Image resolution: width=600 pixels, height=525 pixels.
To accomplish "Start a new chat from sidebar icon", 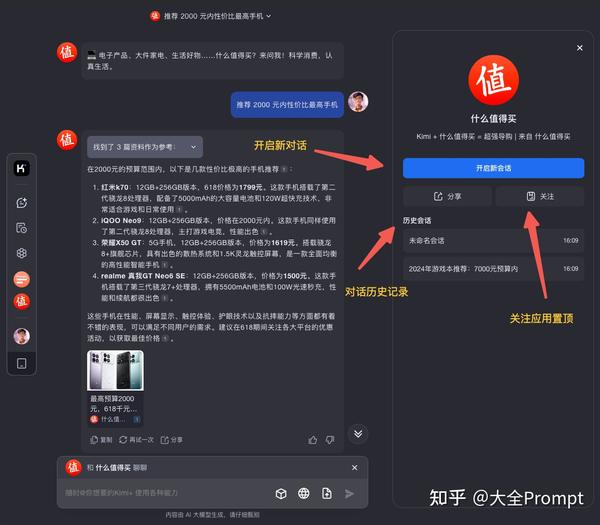I will click(x=21, y=203).
